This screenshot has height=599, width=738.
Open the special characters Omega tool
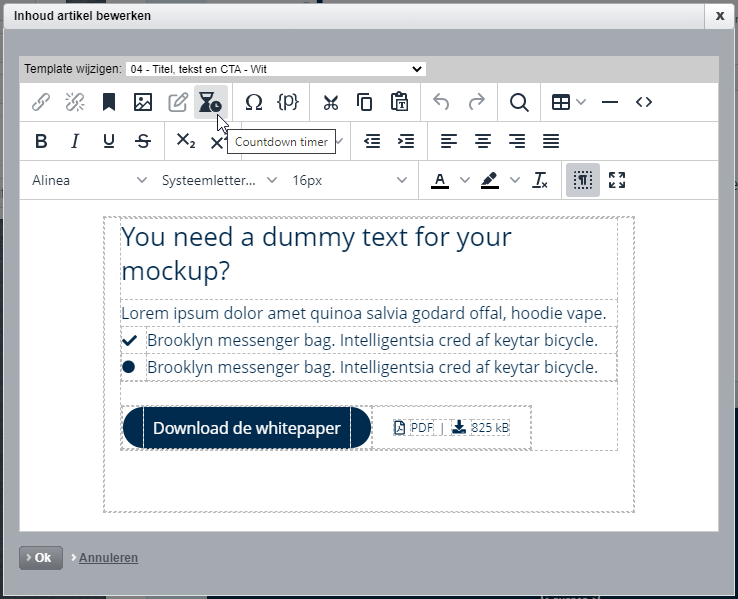pyautogui.click(x=254, y=102)
